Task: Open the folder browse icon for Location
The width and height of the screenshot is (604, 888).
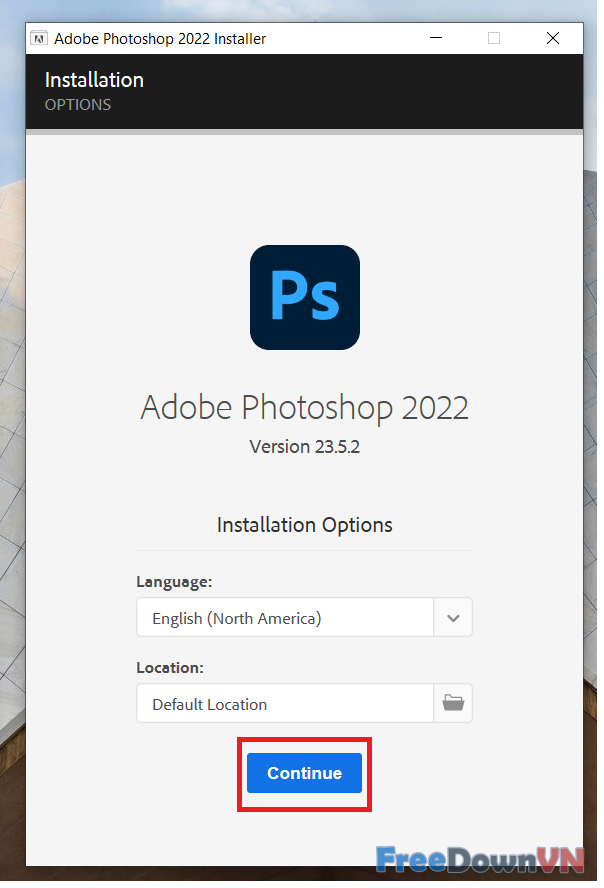Action: coord(453,703)
